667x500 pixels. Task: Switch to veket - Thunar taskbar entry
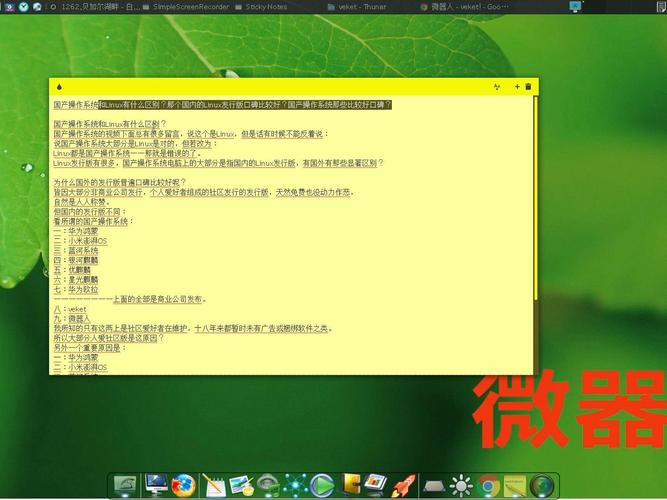click(357, 7)
